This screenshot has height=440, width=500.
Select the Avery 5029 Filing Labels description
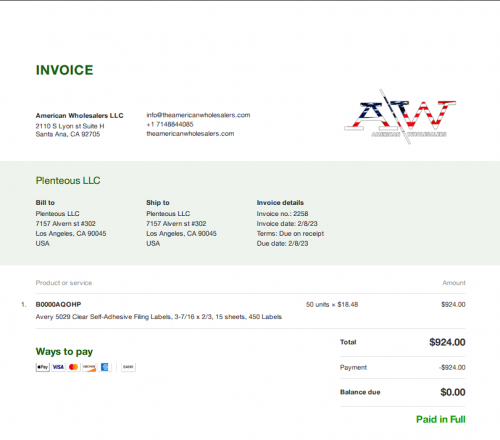pos(159,317)
